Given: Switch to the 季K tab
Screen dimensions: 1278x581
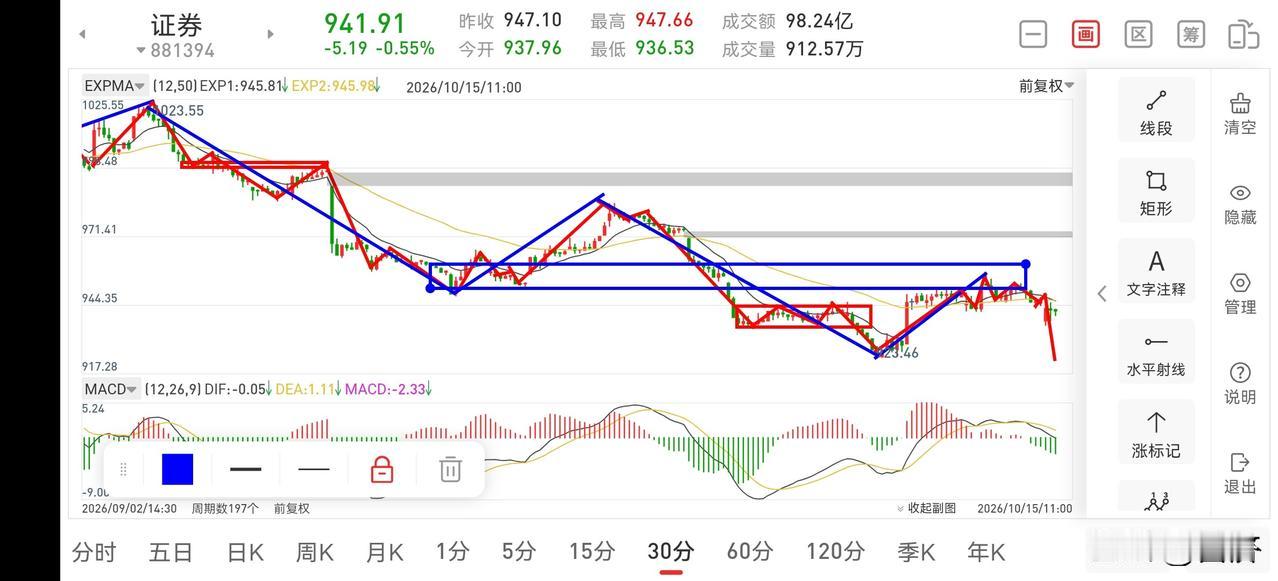Looking at the screenshot, I should [916, 551].
